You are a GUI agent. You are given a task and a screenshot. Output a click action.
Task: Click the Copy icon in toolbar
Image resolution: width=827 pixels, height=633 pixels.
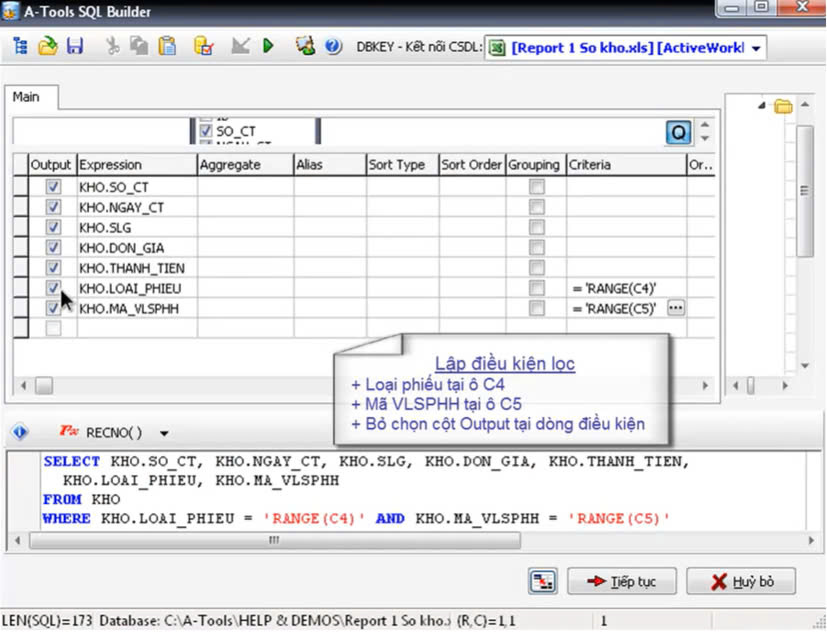point(139,46)
